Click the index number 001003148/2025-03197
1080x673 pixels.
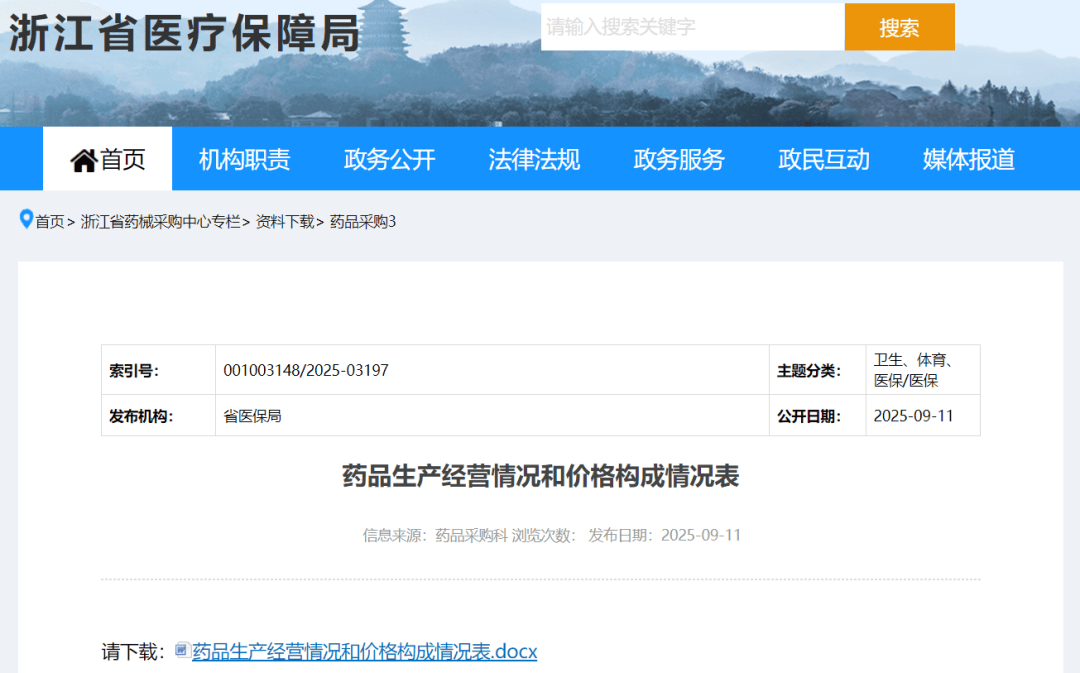pos(306,371)
